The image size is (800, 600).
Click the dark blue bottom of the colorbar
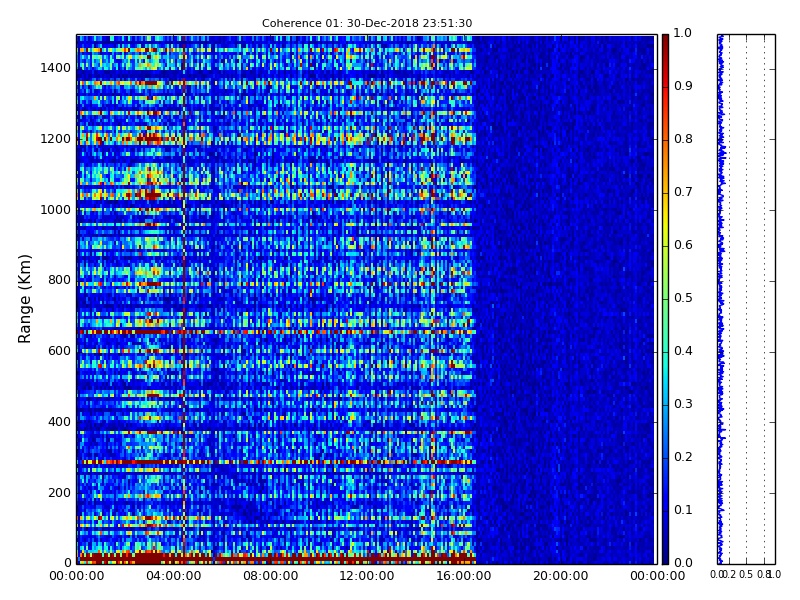coord(665,554)
